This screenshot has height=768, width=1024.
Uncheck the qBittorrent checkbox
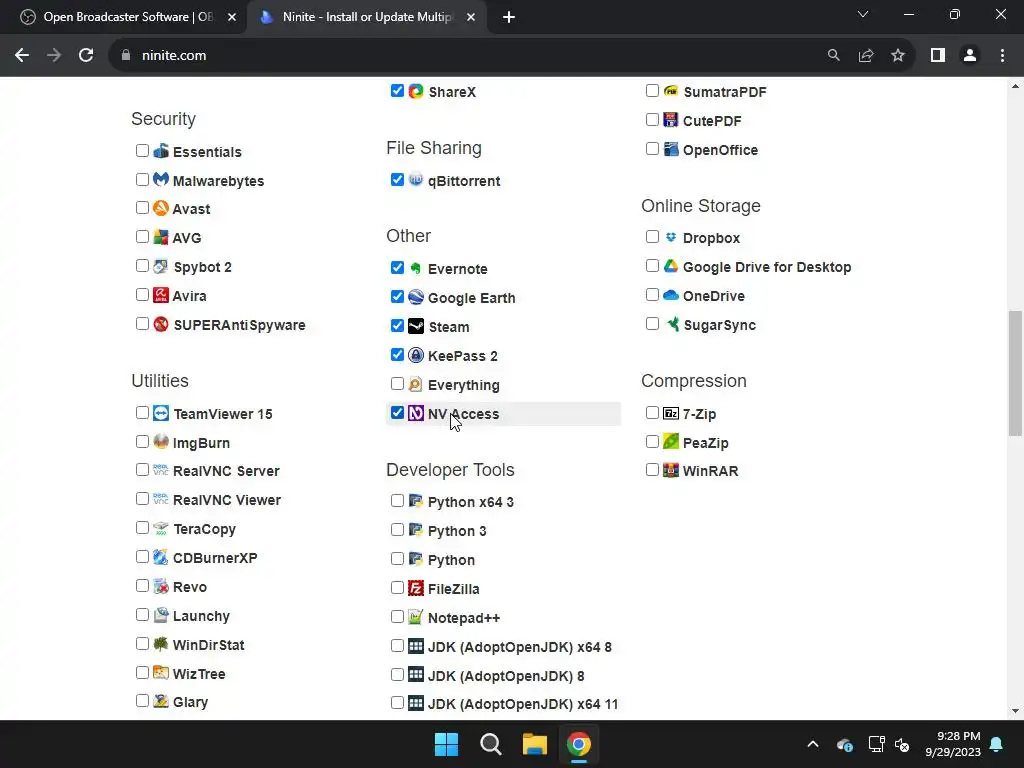[397, 180]
